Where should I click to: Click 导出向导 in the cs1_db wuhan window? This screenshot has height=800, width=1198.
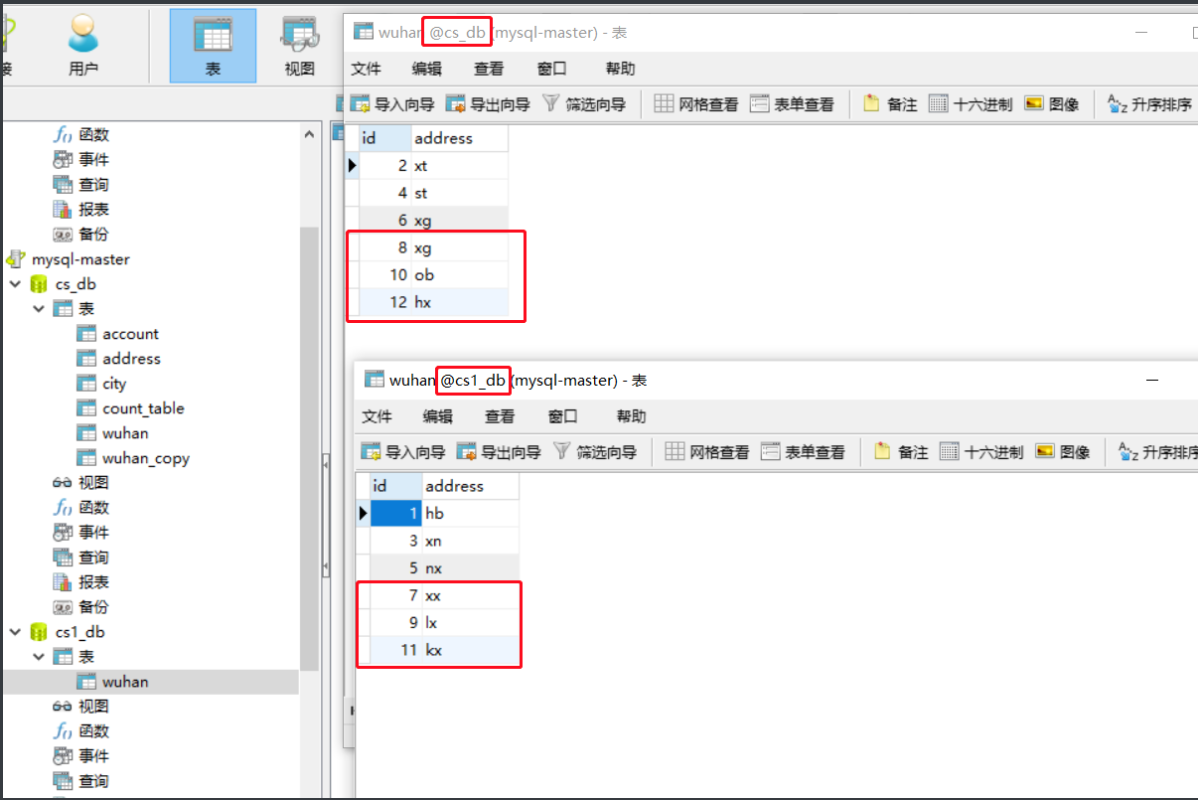[498, 452]
